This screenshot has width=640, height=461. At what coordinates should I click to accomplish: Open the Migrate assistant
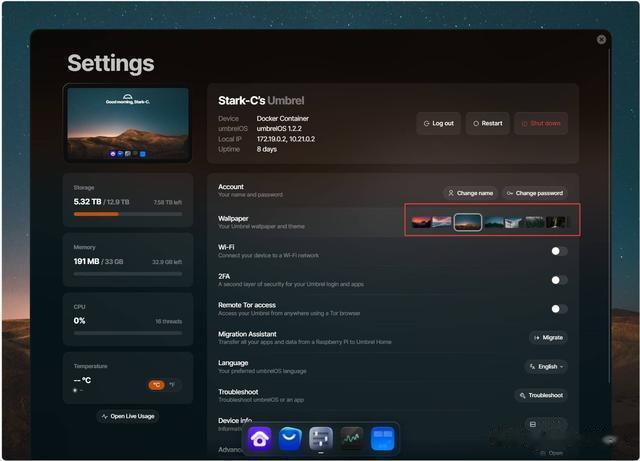[x=549, y=338]
